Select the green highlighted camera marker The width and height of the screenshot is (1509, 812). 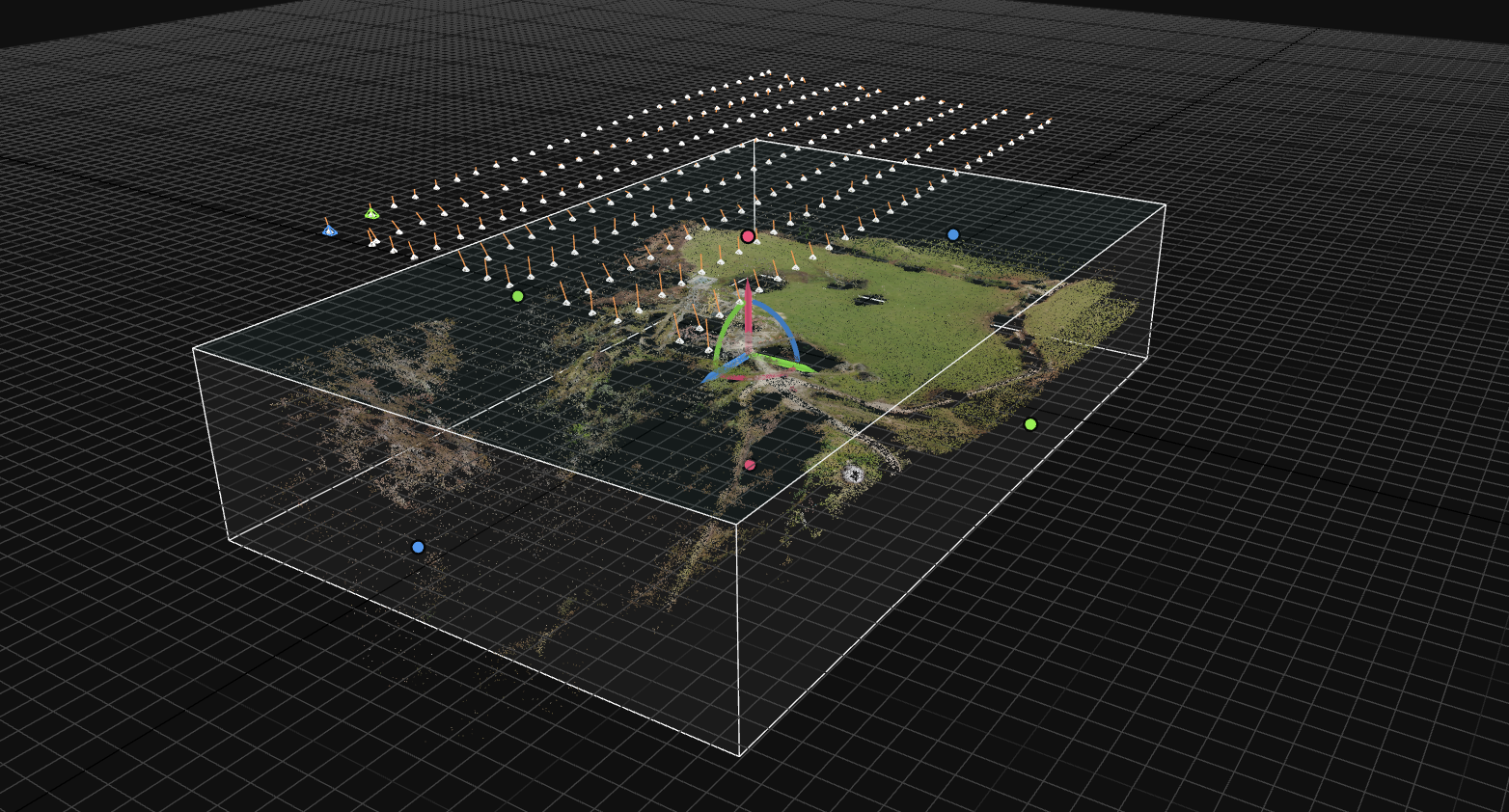pyautogui.click(x=371, y=213)
